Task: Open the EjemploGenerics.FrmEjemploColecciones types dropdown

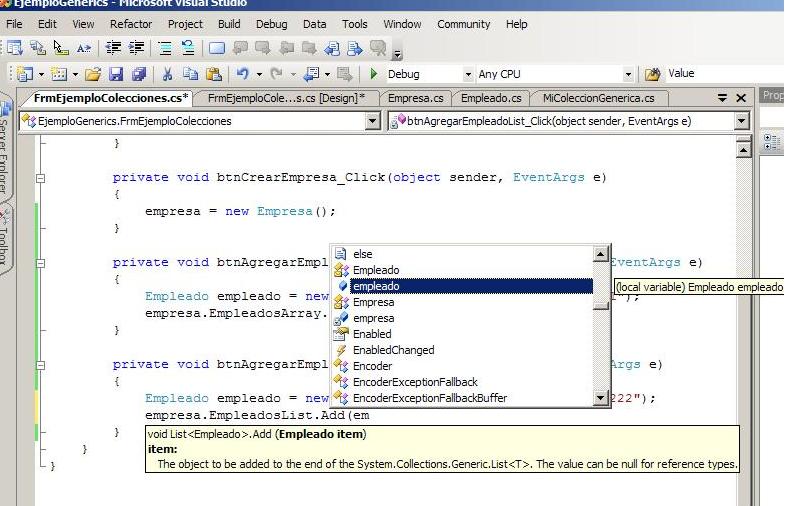Action: tap(372, 121)
